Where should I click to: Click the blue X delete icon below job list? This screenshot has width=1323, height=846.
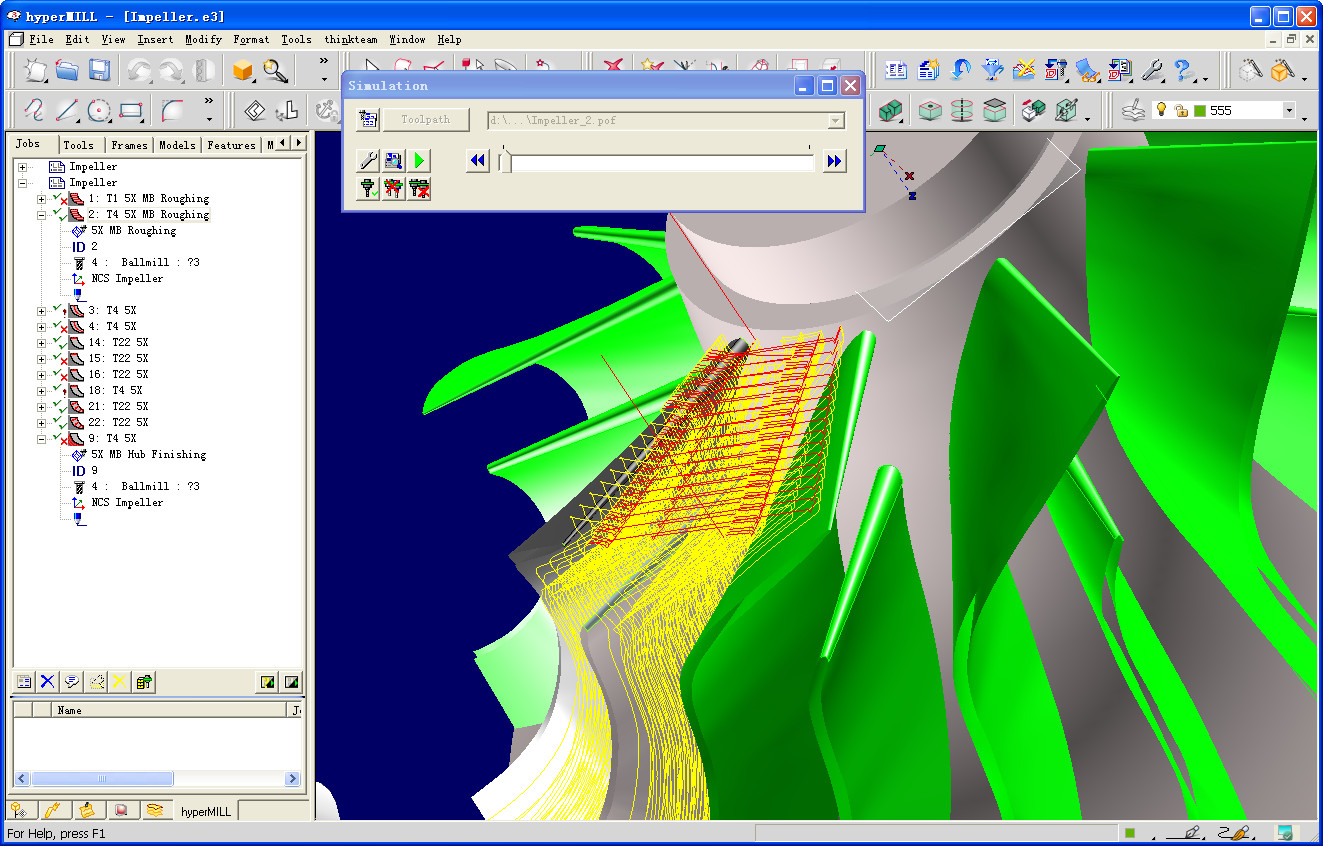coord(47,682)
